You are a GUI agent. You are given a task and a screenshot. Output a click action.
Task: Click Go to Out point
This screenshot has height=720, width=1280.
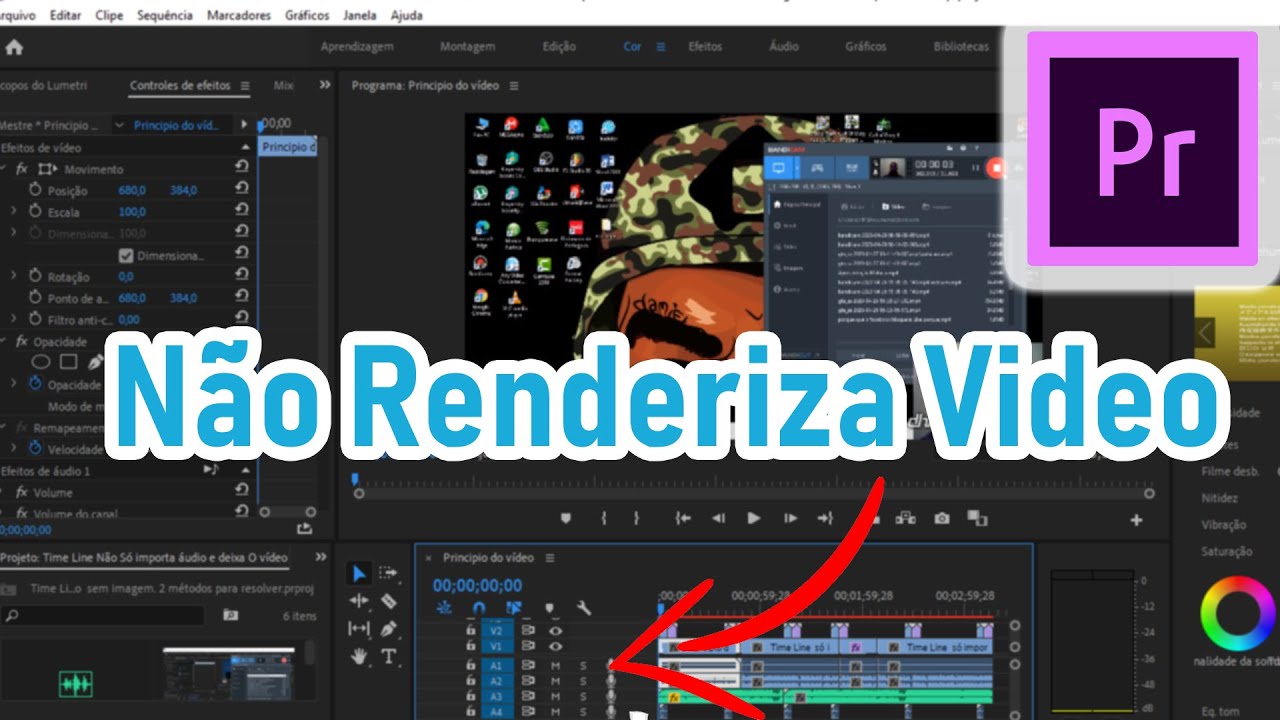pyautogui.click(x=825, y=518)
